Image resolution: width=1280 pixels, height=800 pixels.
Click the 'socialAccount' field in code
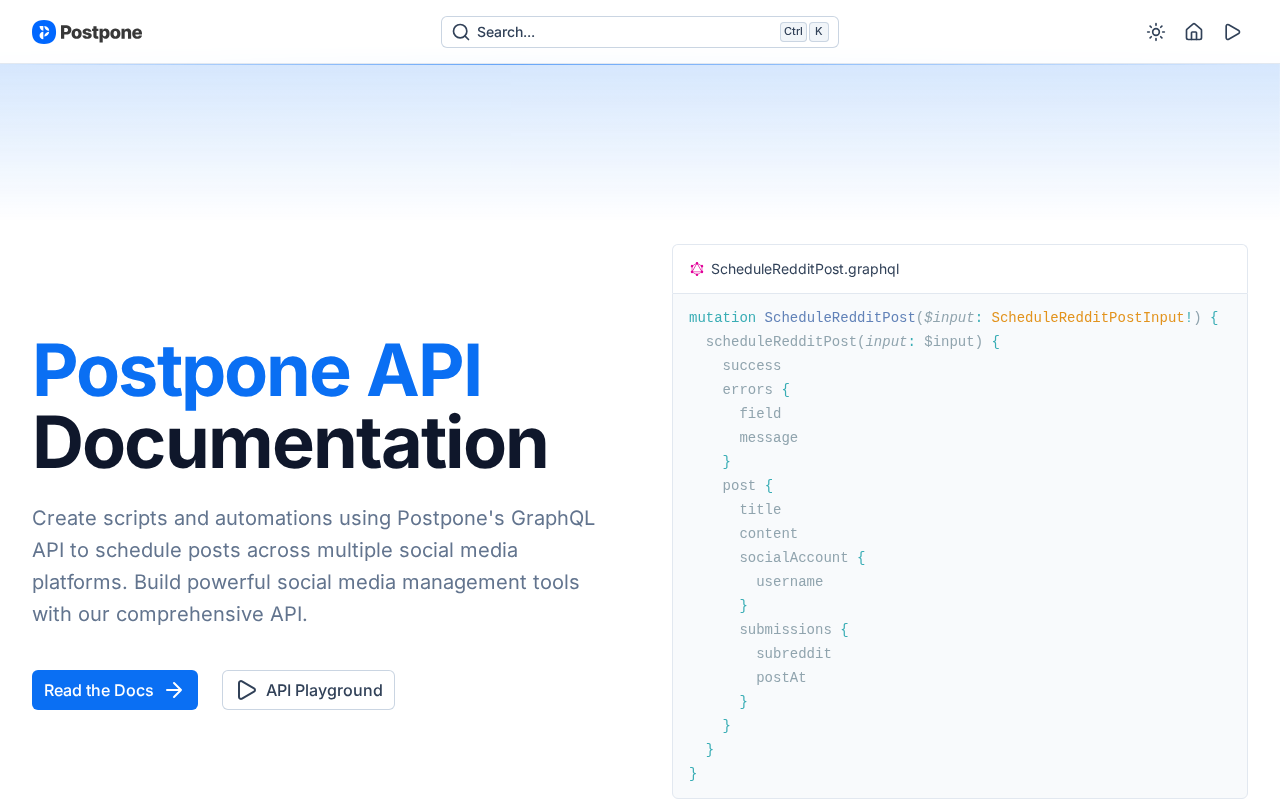(x=794, y=558)
